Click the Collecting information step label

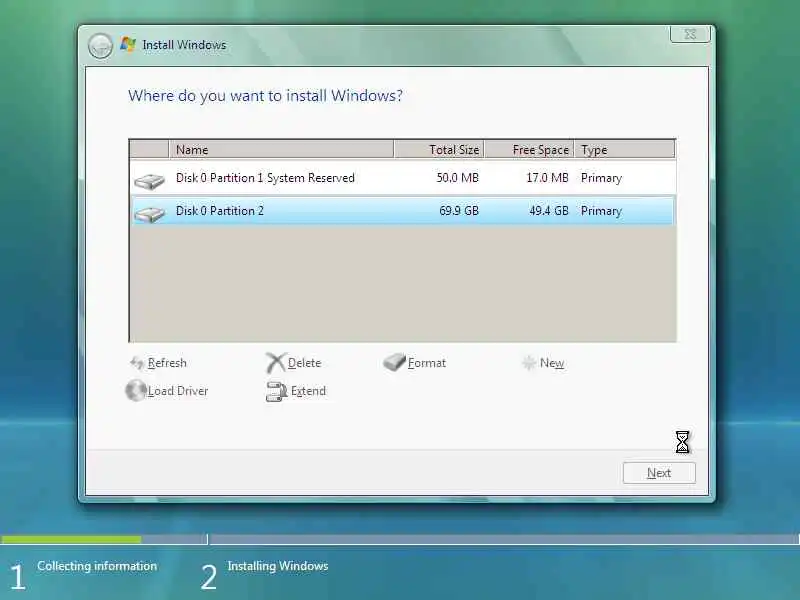[97, 566]
